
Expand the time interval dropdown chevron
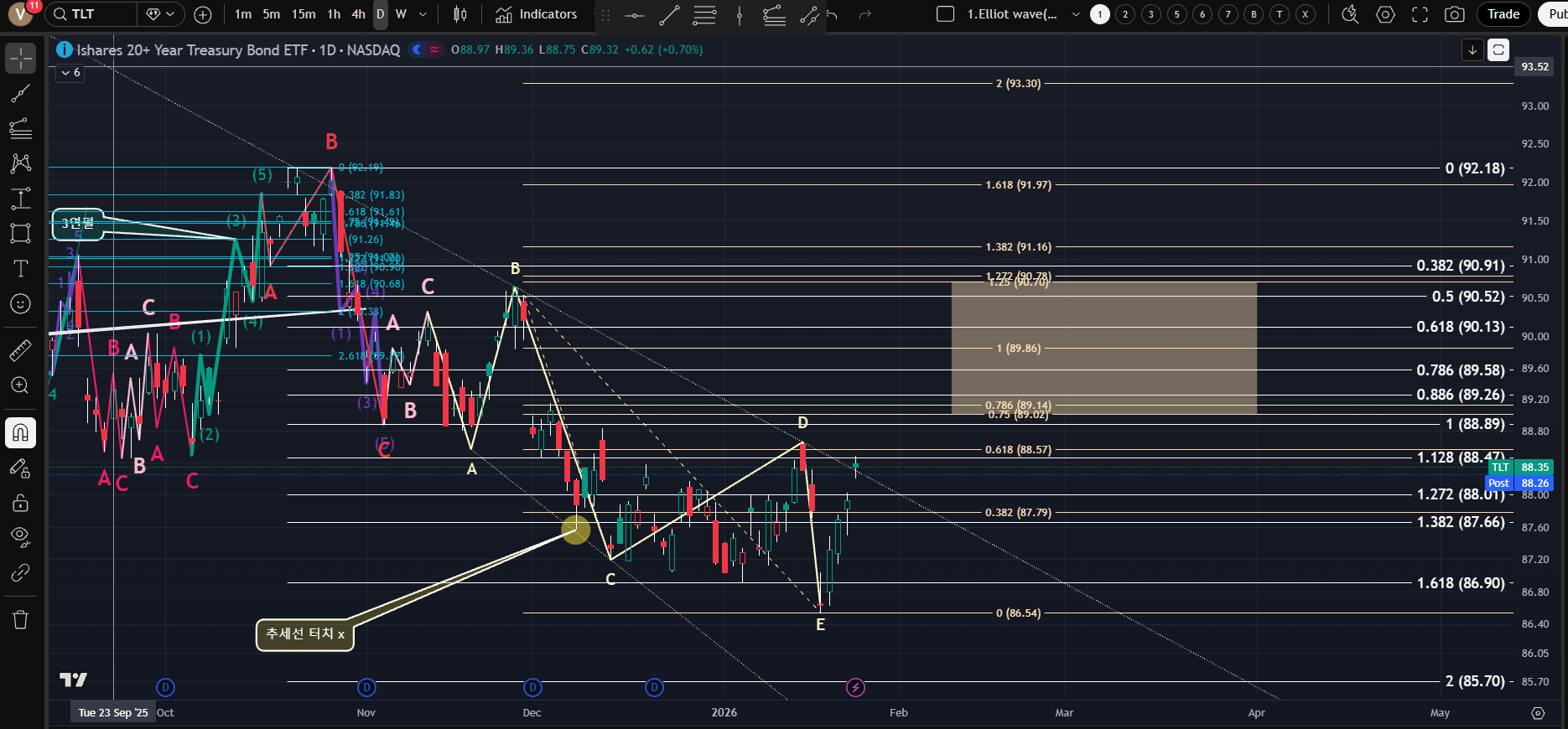423,14
